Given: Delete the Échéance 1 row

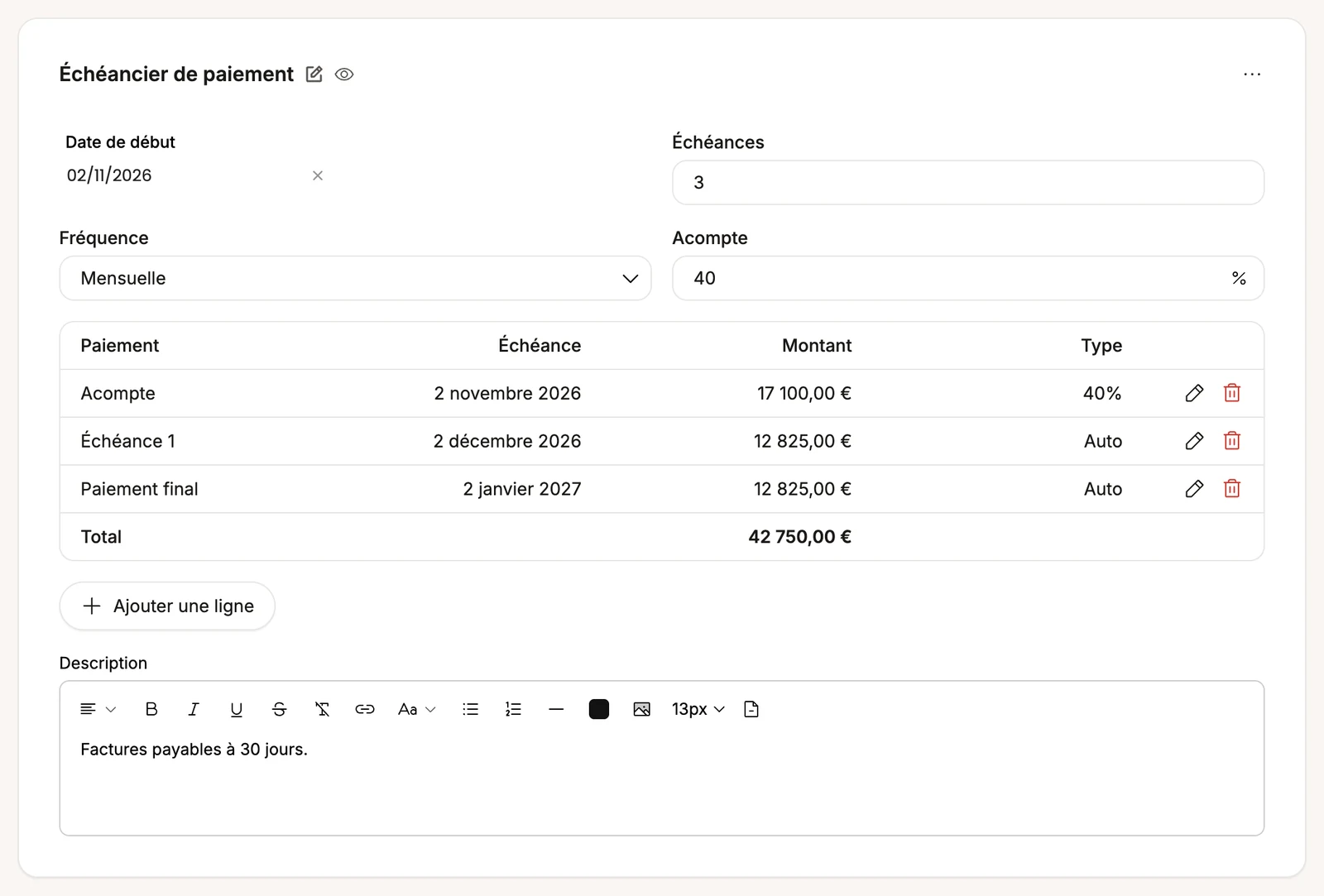Looking at the screenshot, I should tap(1232, 441).
